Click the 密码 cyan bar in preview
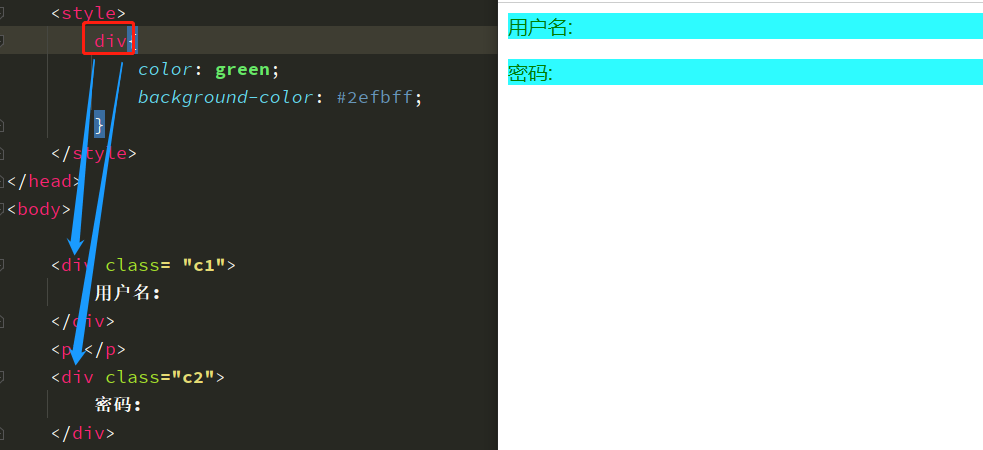The width and height of the screenshot is (983, 450). [x=744, y=72]
